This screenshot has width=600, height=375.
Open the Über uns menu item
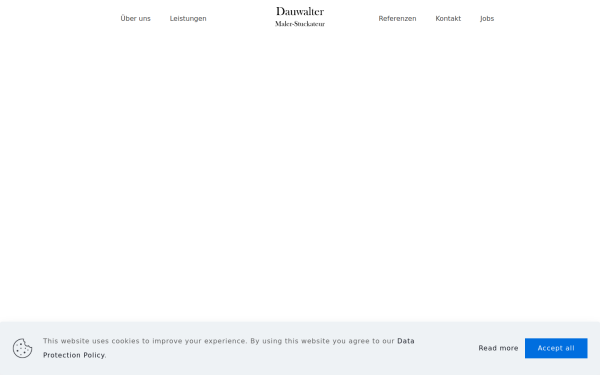[135, 18]
